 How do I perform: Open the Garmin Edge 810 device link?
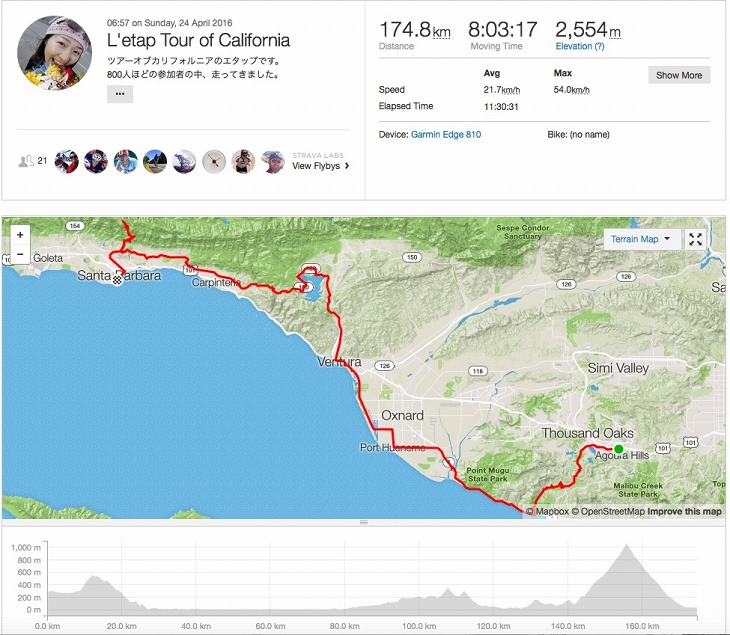(x=446, y=135)
